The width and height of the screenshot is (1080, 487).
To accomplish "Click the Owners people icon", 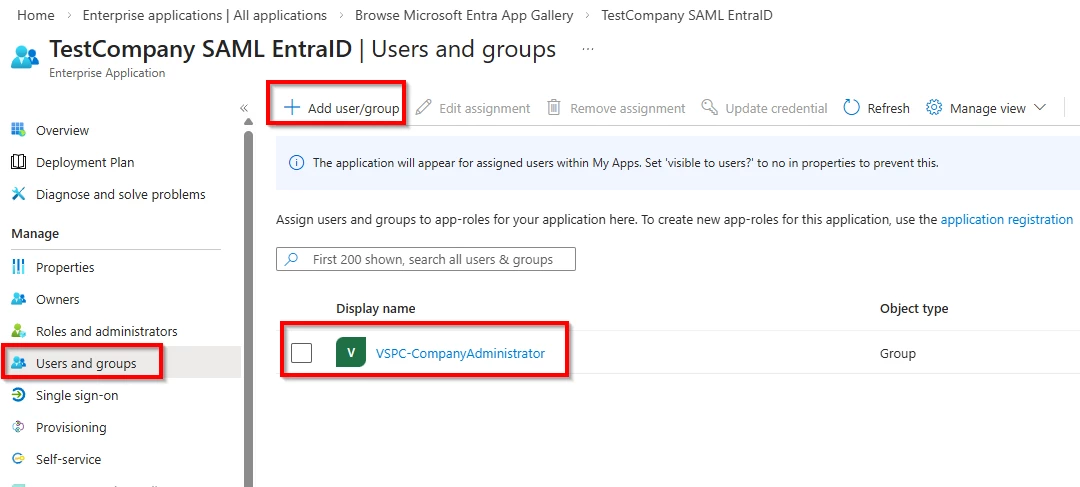I will [19, 299].
